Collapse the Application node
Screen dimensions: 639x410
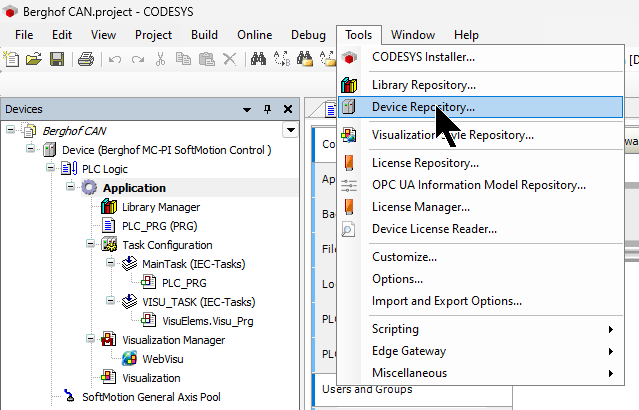(x=71, y=186)
